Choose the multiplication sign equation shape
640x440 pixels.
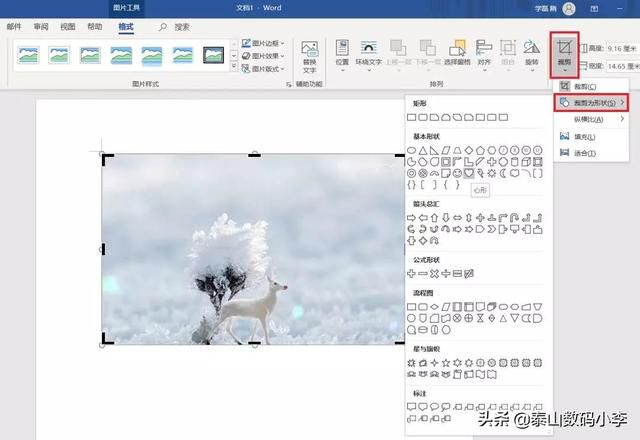click(434, 274)
